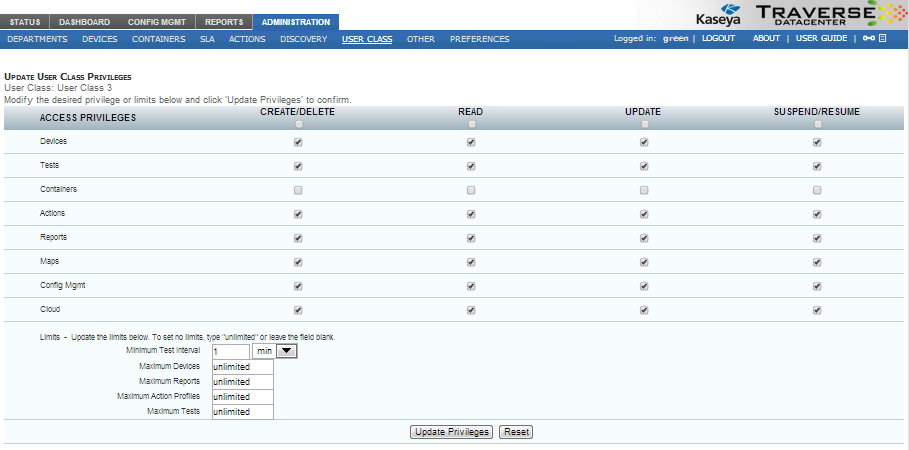Click the Traverse Datacenter logo
Screen dimensions: 909x450
point(826,14)
